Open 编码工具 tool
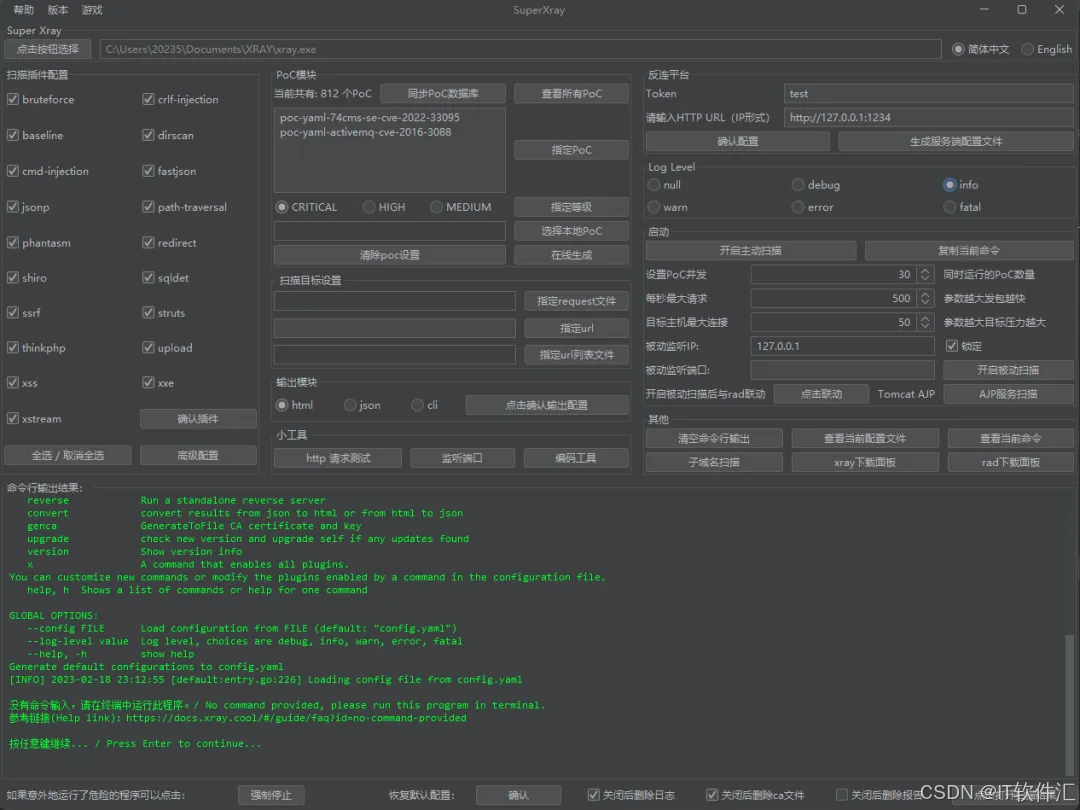 click(x=576, y=458)
